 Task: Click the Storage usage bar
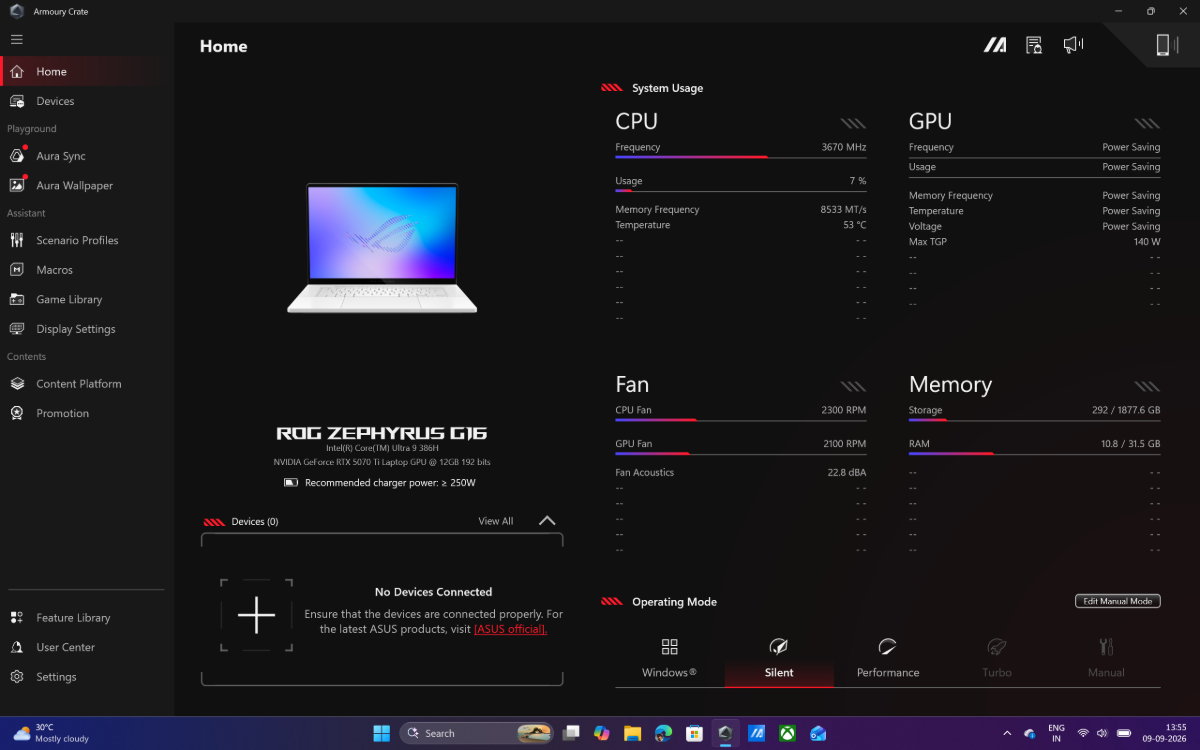pos(1035,420)
